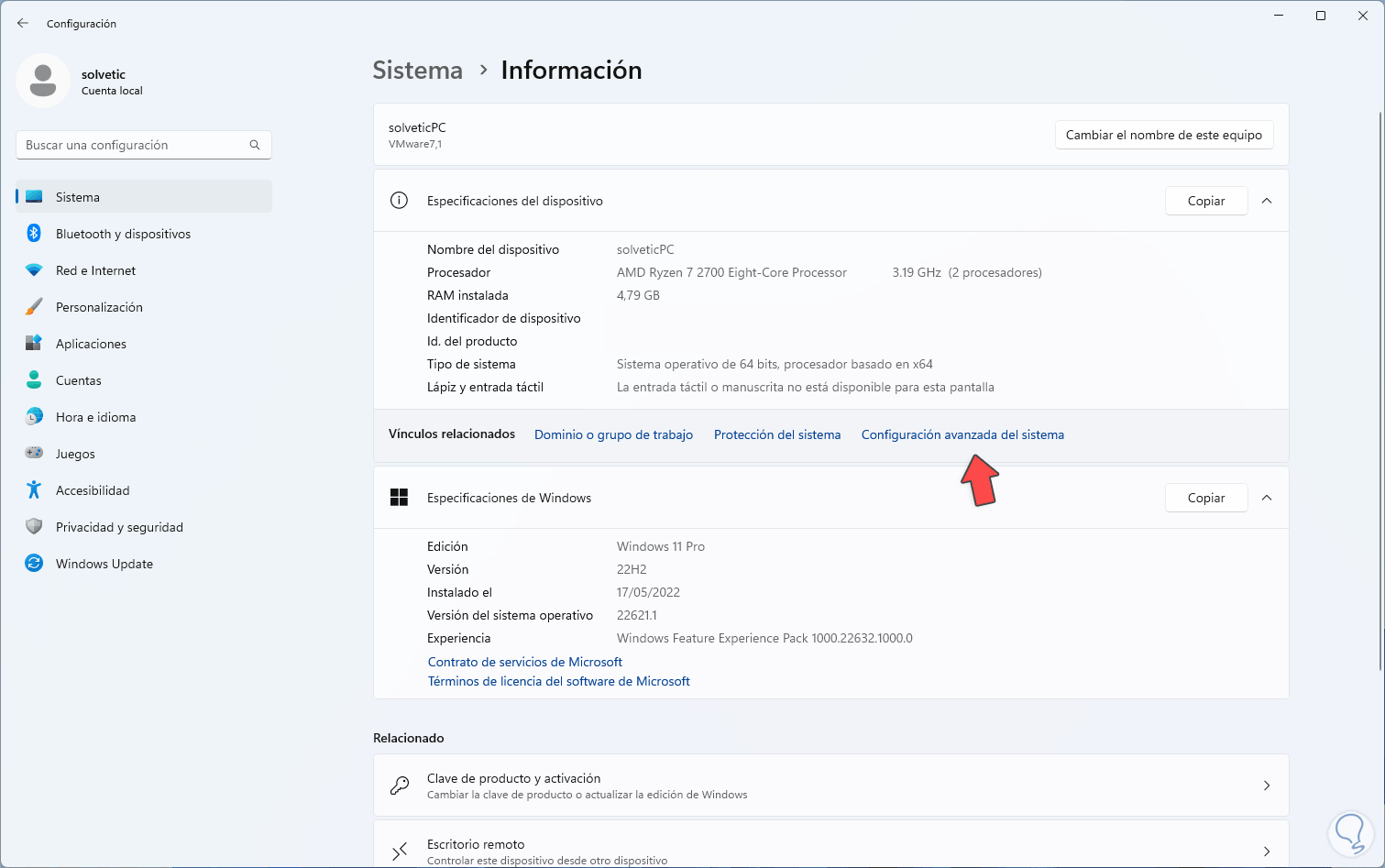Image resolution: width=1385 pixels, height=868 pixels.
Task: Click Cambiar el nombre de este equipo
Action: (x=1163, y=135)
